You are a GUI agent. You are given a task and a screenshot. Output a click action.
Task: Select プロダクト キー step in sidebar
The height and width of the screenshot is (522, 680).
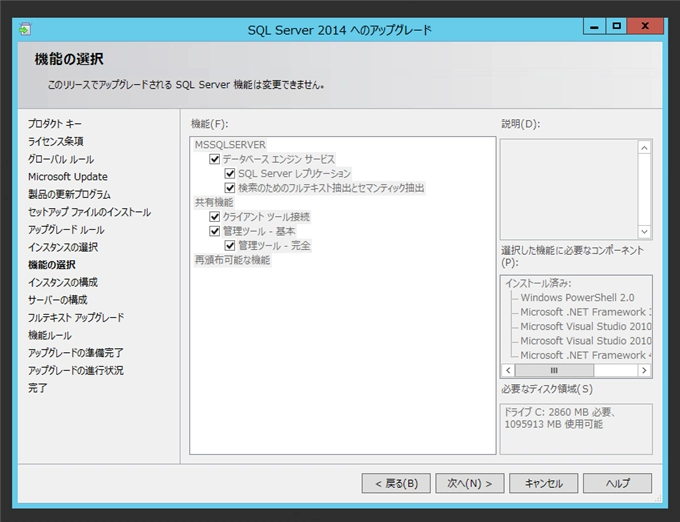pyautogui.click(x=55, y=124)
